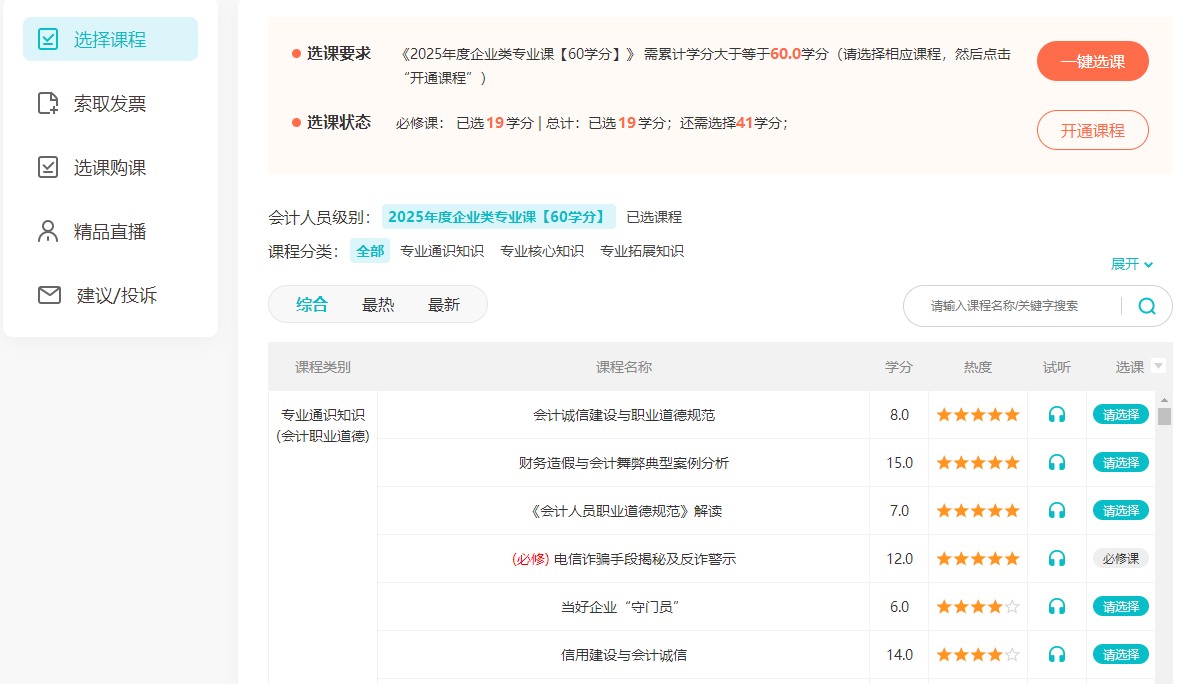This screenshot has height=684, width=1195.
Task: Click the 一键选课 button
Action: tap(1092, 61)
